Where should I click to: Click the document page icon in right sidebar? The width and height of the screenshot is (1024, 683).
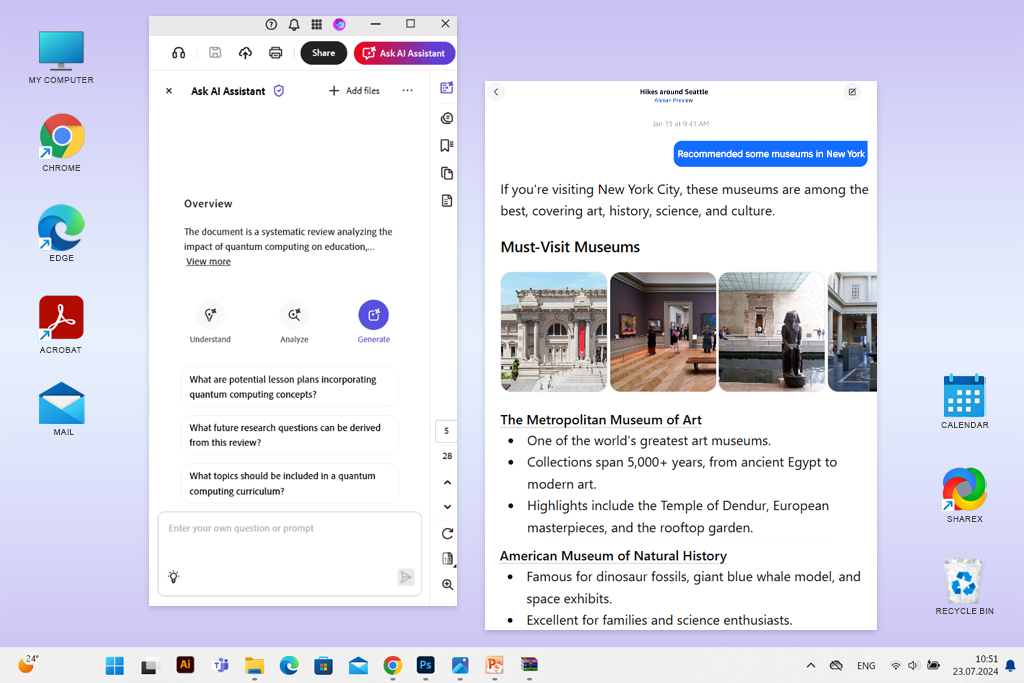pos(447,200)
